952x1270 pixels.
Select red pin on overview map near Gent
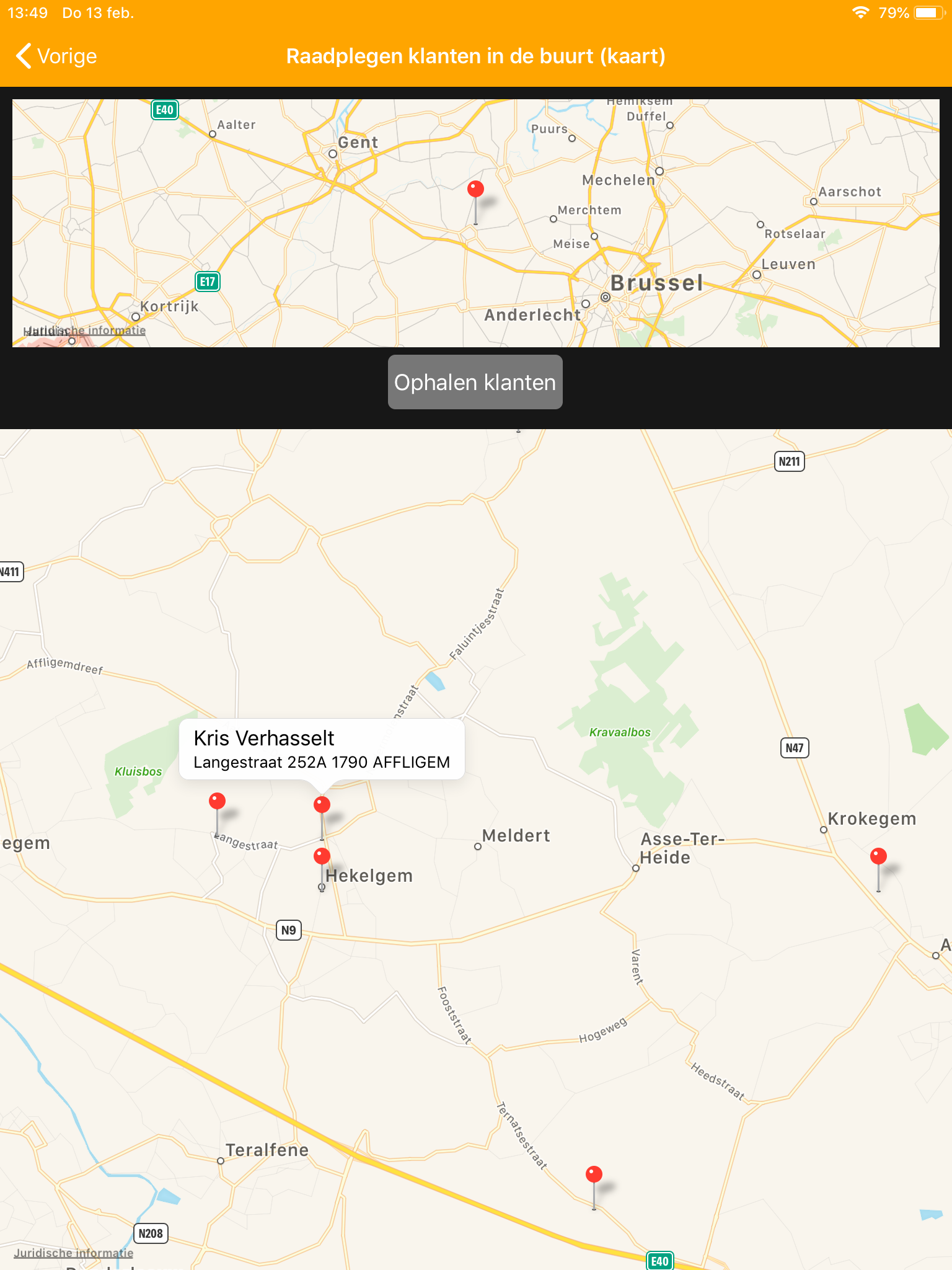475,189
